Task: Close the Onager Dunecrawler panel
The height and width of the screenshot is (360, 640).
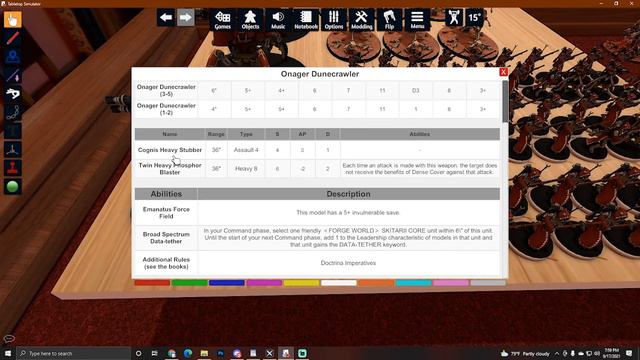Action: click(x=503, y=72)
